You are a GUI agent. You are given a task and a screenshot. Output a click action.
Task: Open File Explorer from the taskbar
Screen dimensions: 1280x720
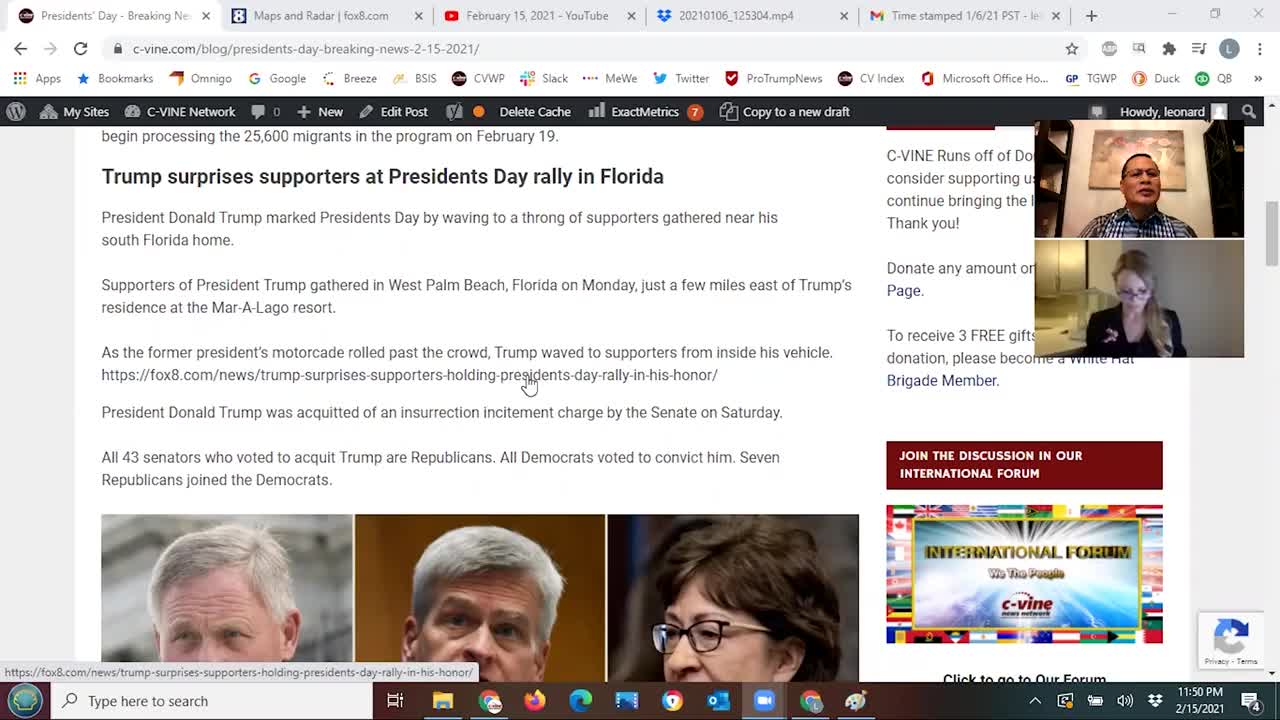tap(442, 700)
